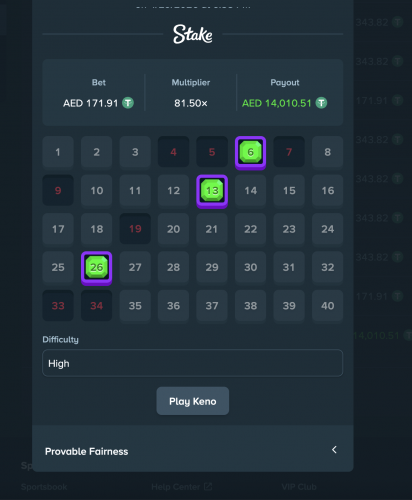Toggle keno tile number 31
The height and width of the screenshot is (500, 412).
[x=289, y=267]
